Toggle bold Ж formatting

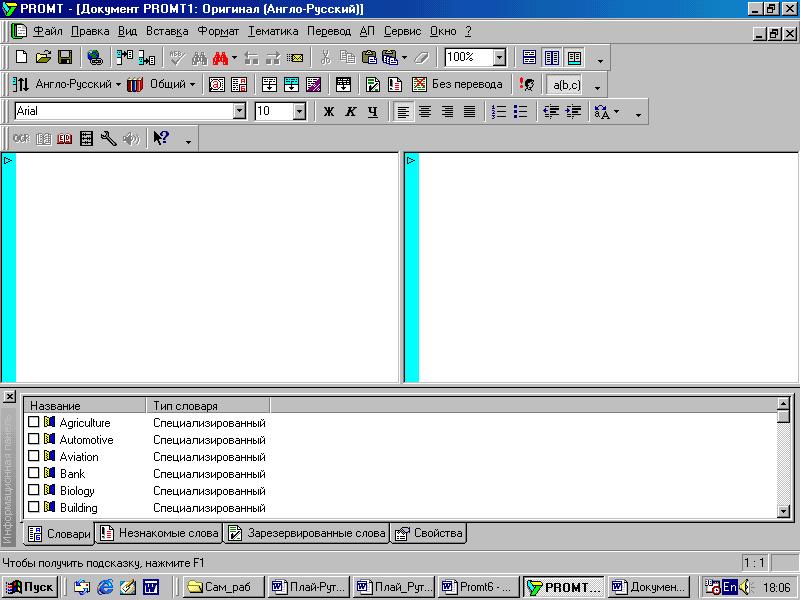pos(329,112)
